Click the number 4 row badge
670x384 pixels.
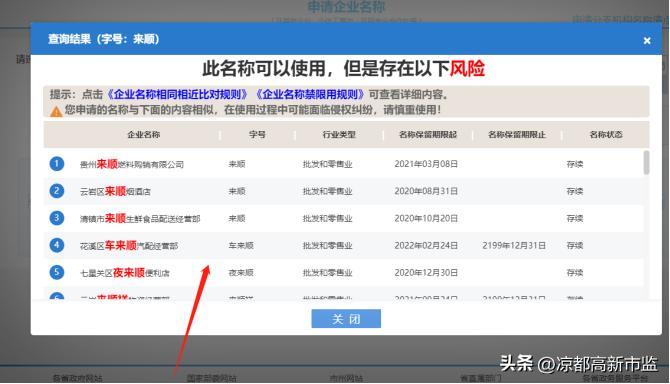point(56,245)
